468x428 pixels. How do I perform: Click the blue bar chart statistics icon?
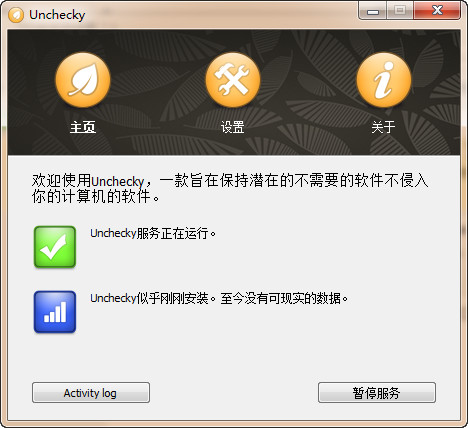(55, 312)
